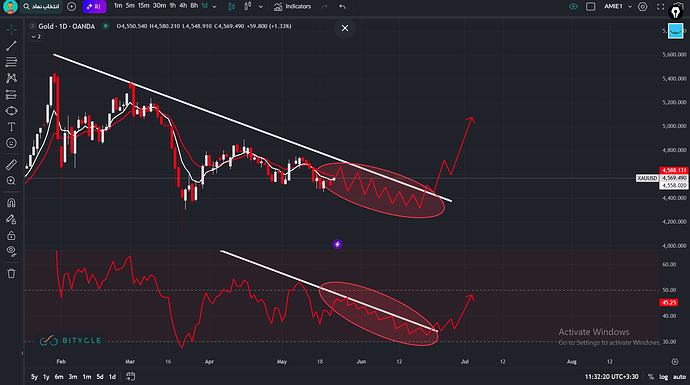690x385 pixels.
Task: Delete drawings with trash icon
Action: tap(11, 274)
